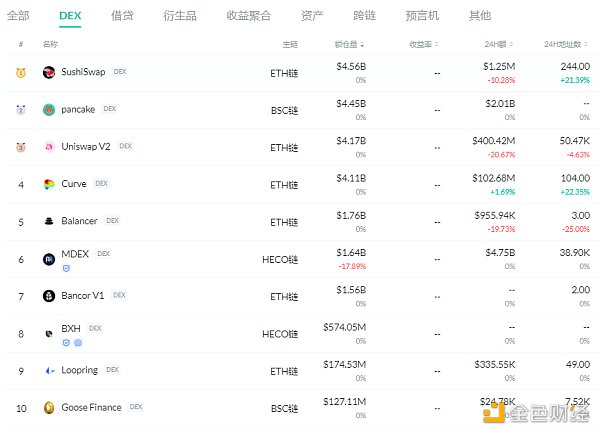
Task: Click the HECO链 cell in MDEX row
Action: [280, 260]
